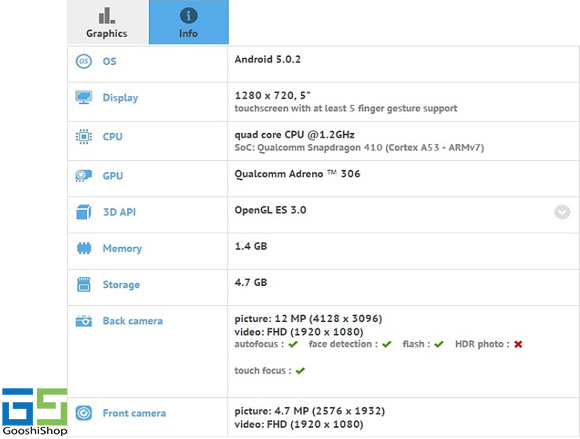Click the HDR photo label

[482, 344]
